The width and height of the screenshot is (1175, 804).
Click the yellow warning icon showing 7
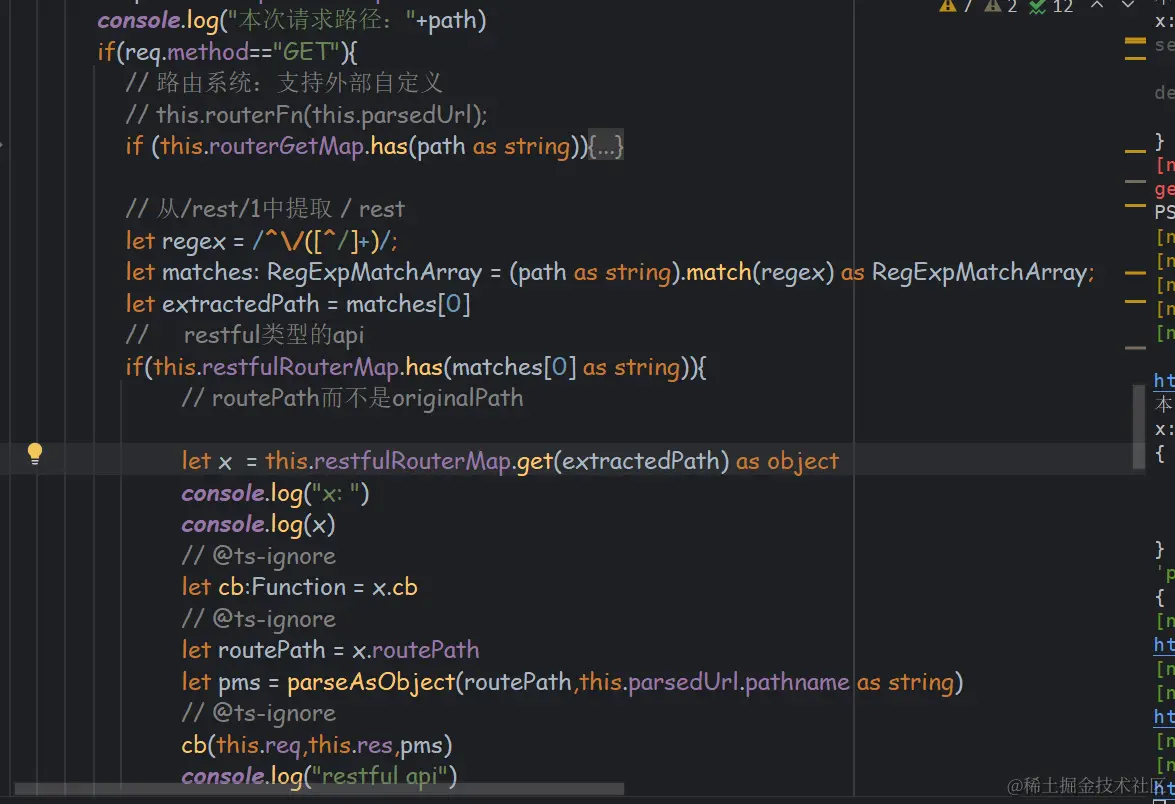tap(957, 7)
